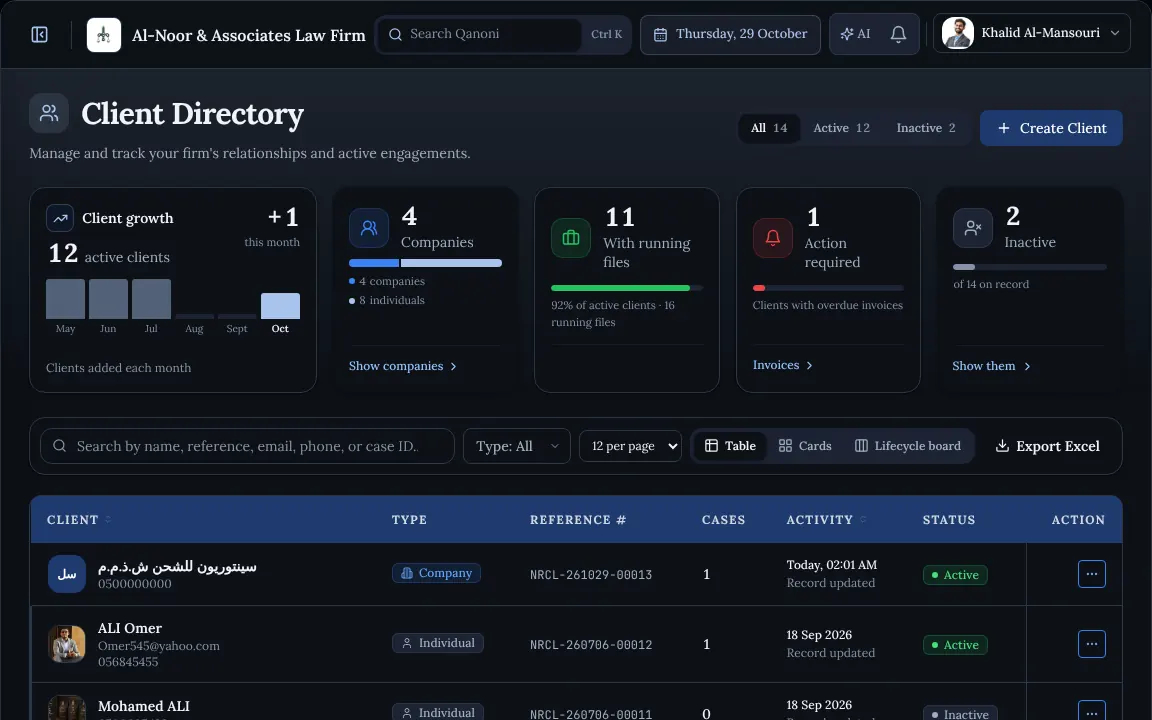Image resolution: width=1152 pixels, height=720 pixels.
Task: Click the Client Directory people icon
Action: click(x=49, y=113)
